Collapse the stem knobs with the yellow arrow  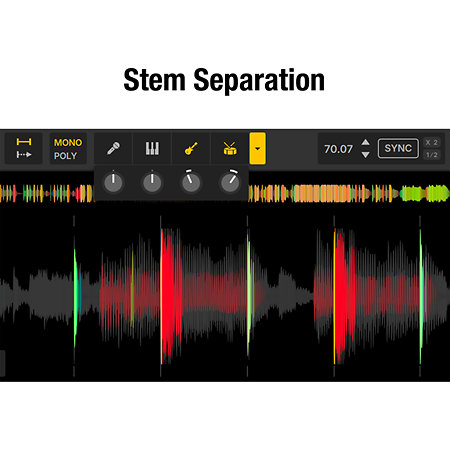[257, 148]
